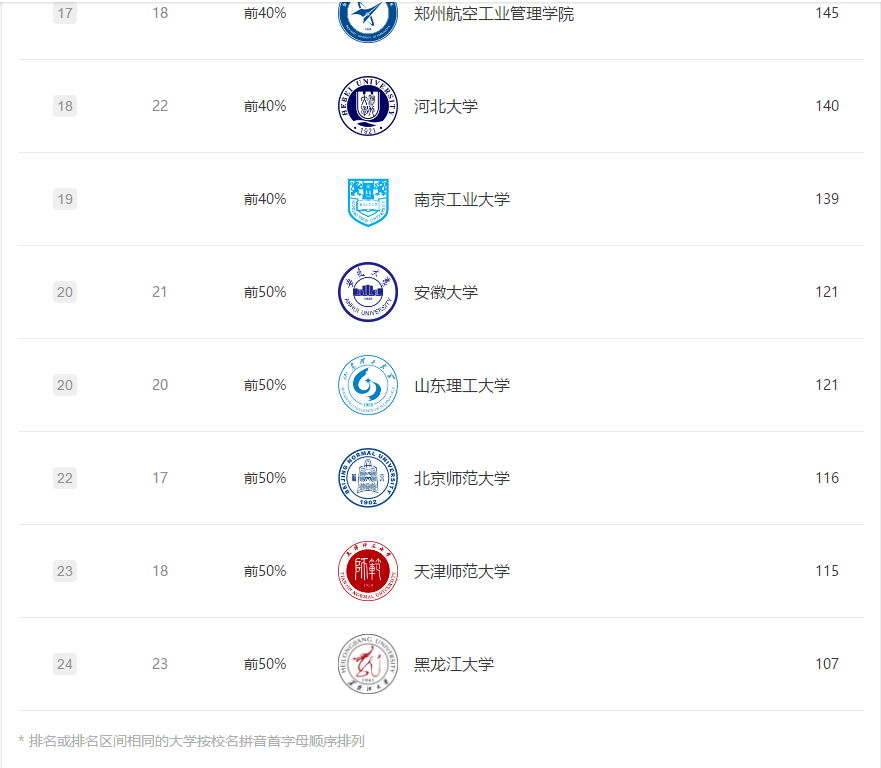881x768 pixels.
Task: Click the Shandong University of Technology logo
Action: click(x=367, y=385)
